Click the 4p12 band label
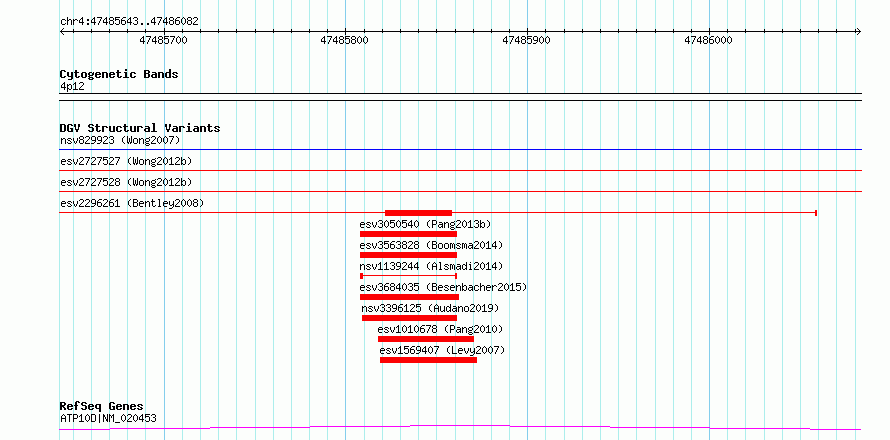This screenshot has width=890, height=440. [72, 86]
